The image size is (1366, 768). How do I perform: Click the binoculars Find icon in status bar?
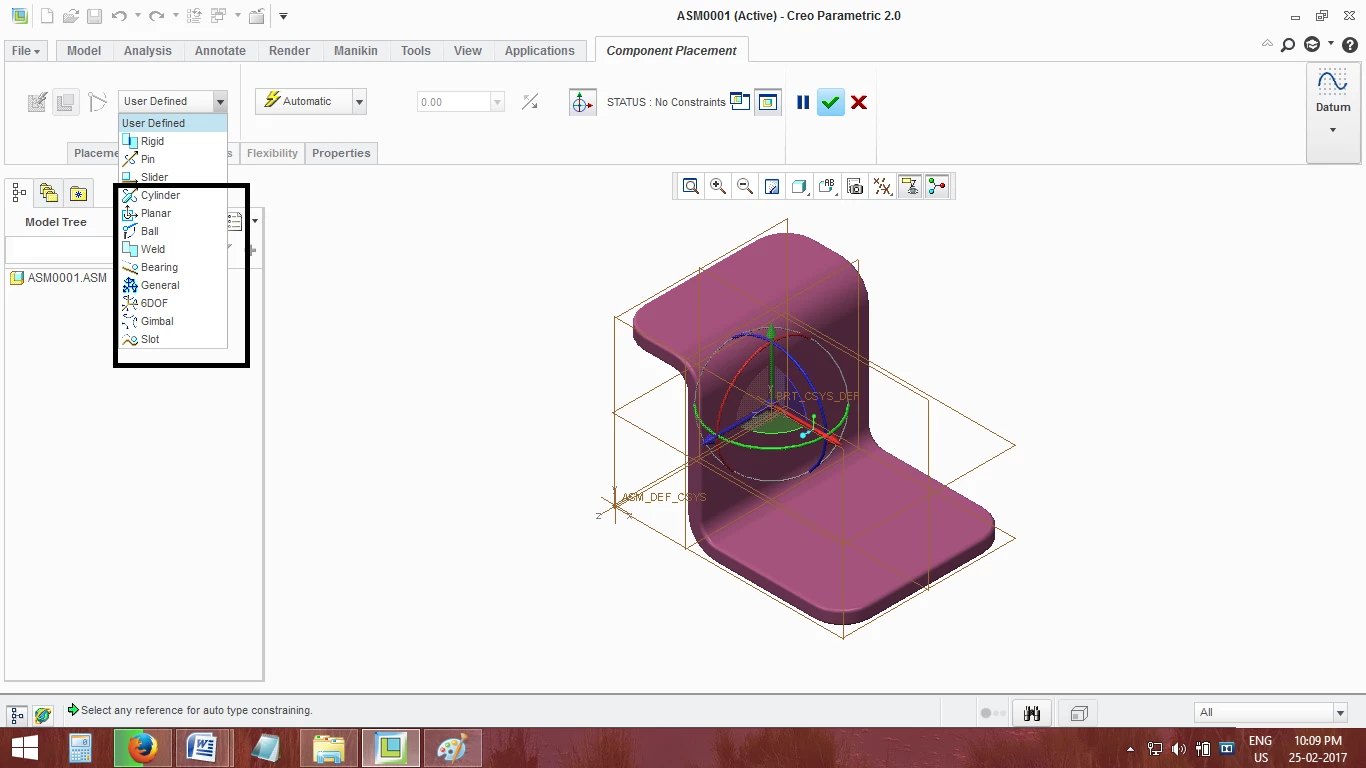[1032, 713]
